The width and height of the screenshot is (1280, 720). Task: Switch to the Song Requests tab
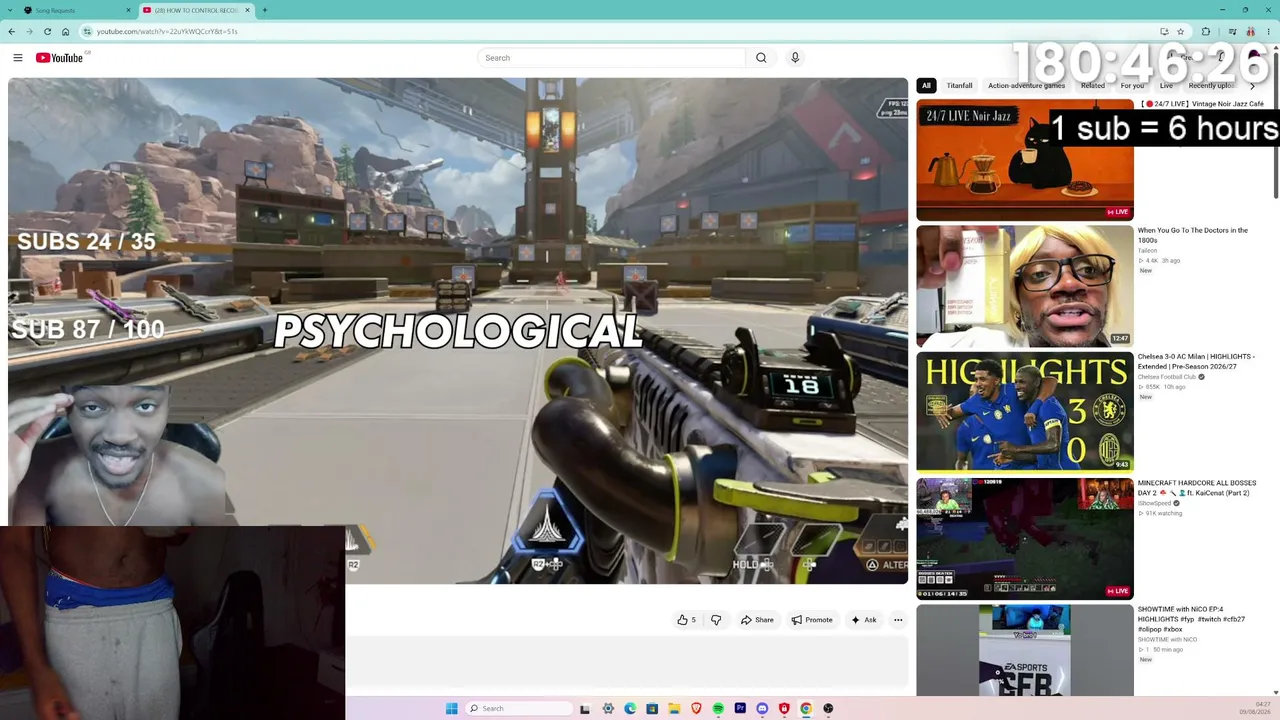point(77,10)
